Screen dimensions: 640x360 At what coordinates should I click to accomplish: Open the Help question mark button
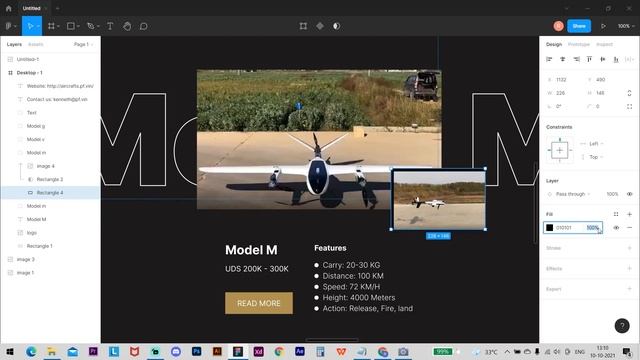coord(622,326)
